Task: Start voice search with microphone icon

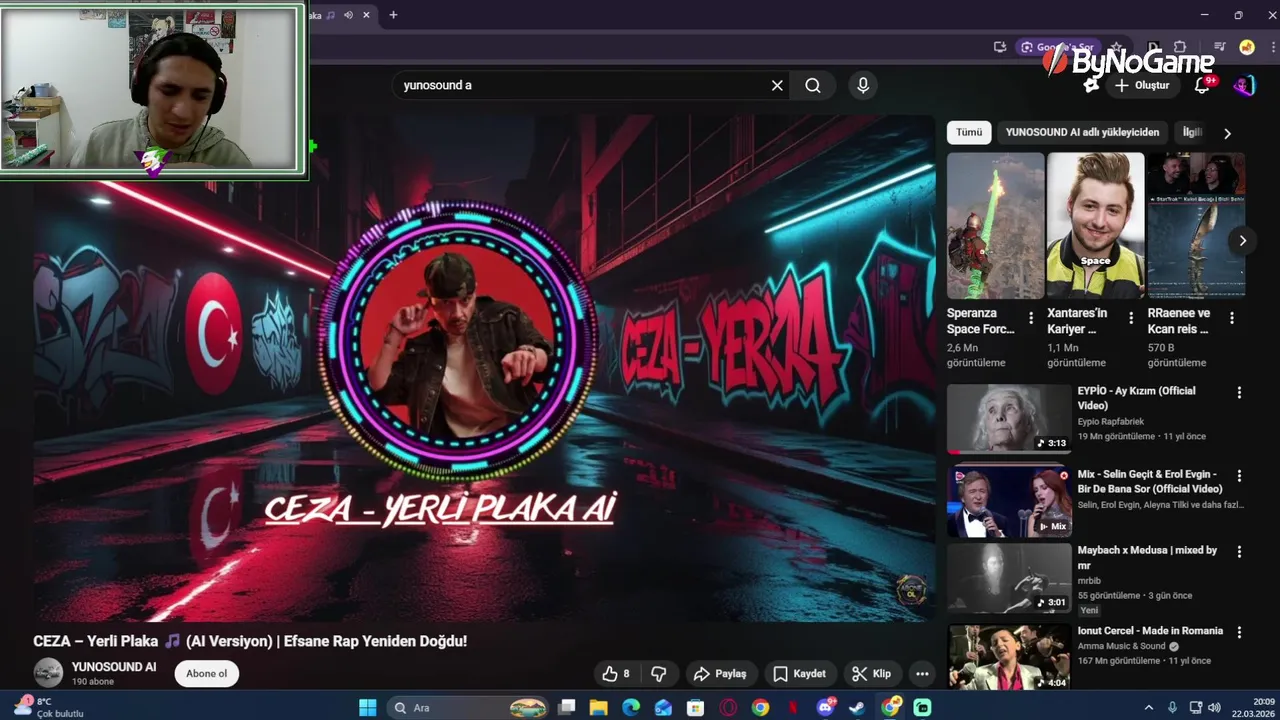Action: (863, 86)
